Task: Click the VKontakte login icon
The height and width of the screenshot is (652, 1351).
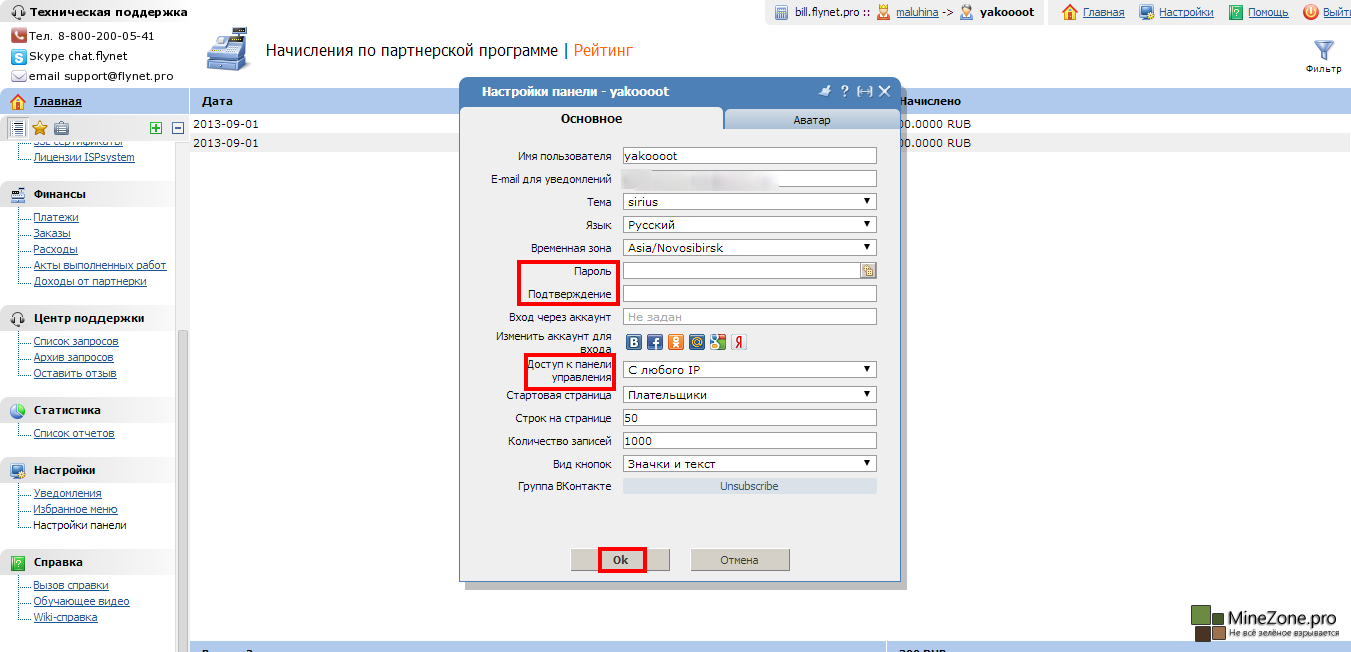Action: [634, 342]
